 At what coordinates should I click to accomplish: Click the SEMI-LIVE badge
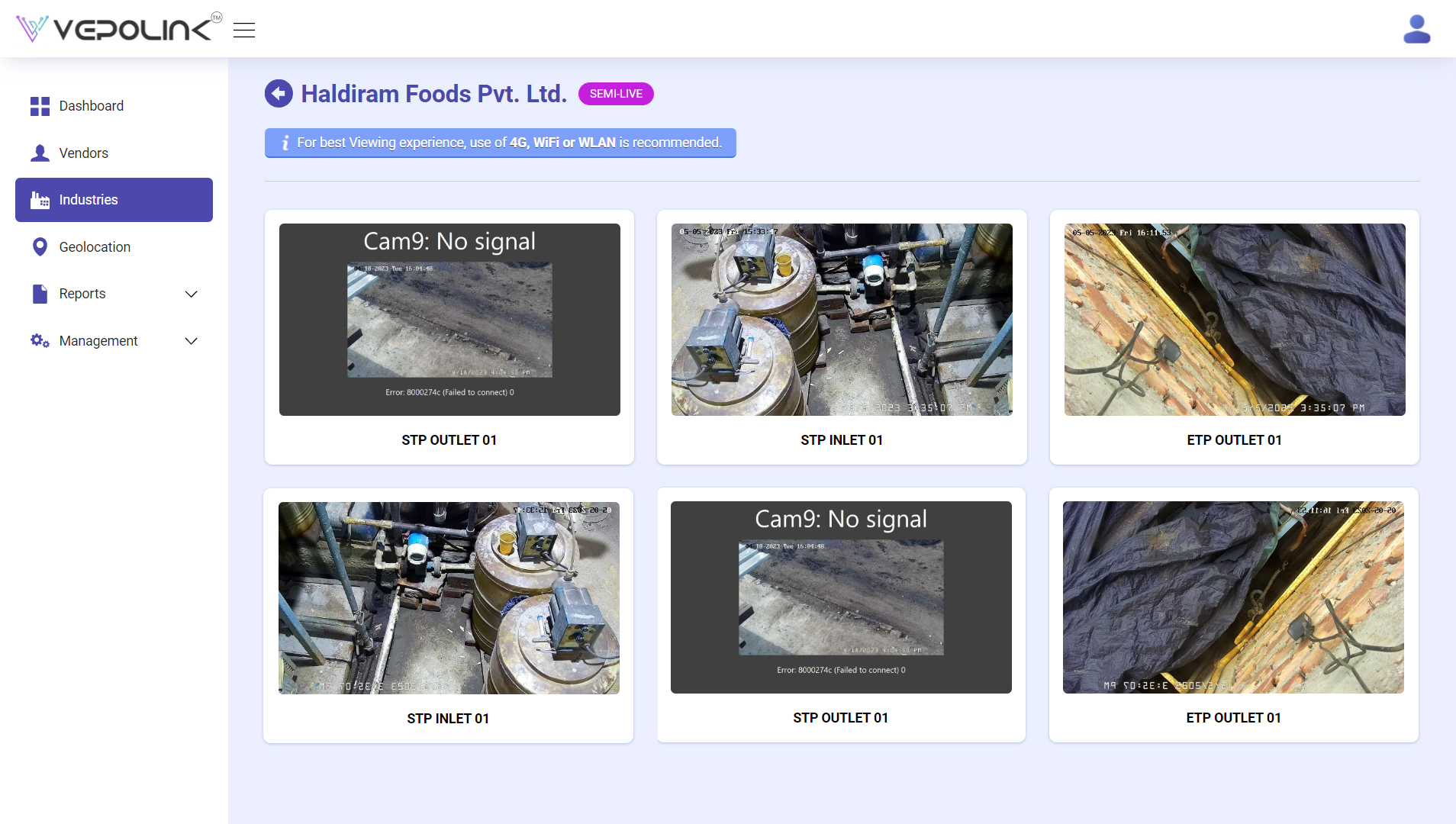pos(616,94)
